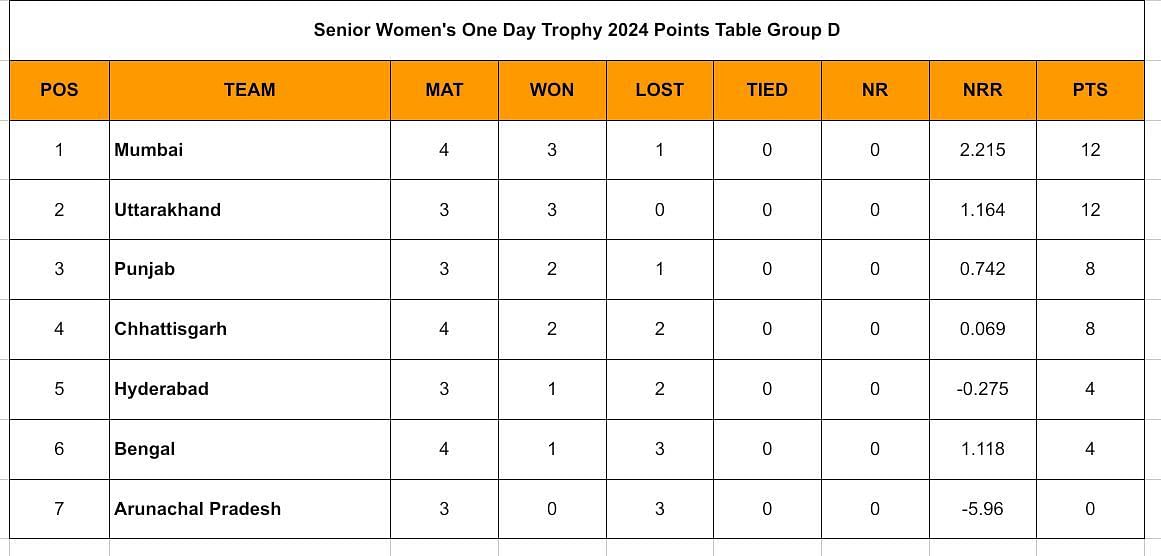The width and height of the screenshot is (1161, 556).
Task: Click the WON column header
Action: click(x=552, y=90)
